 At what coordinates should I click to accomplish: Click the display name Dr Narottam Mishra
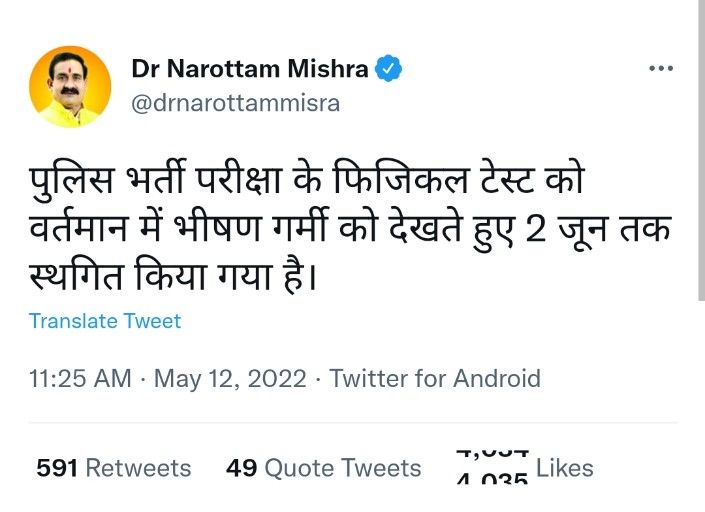click(250, 69)
